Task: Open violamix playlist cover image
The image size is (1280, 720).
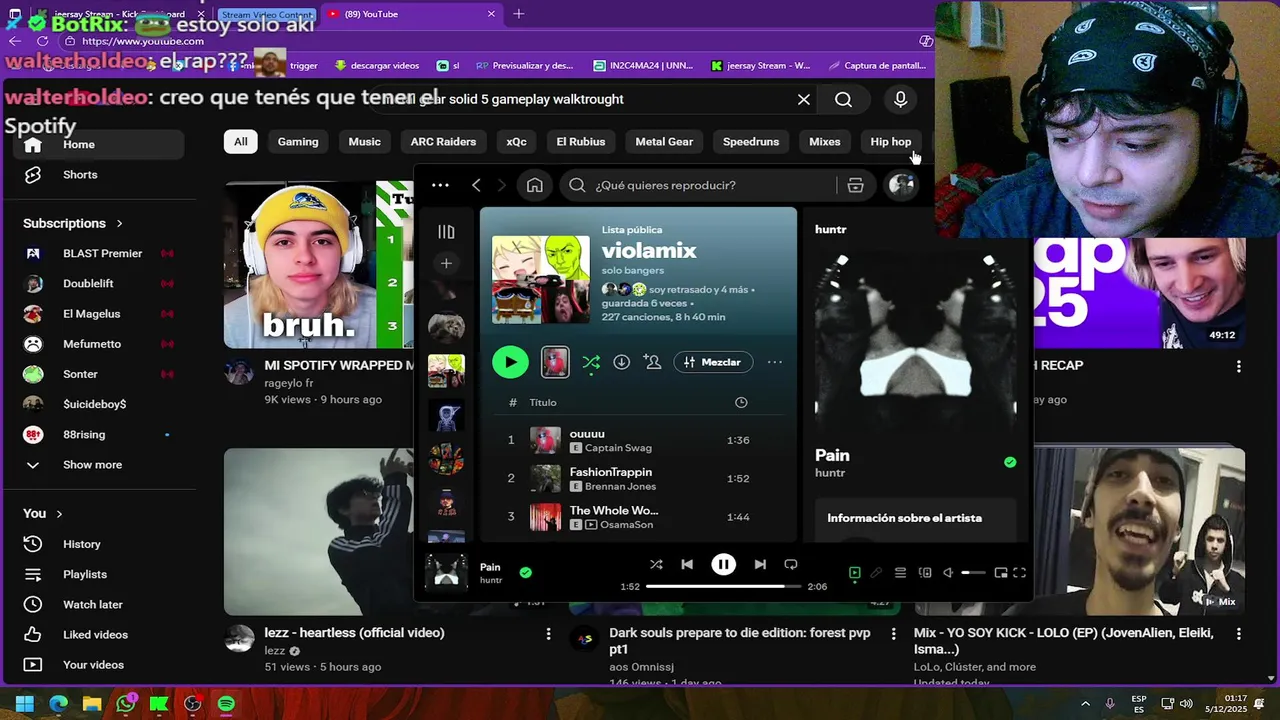Action: (x=541, y=279)
